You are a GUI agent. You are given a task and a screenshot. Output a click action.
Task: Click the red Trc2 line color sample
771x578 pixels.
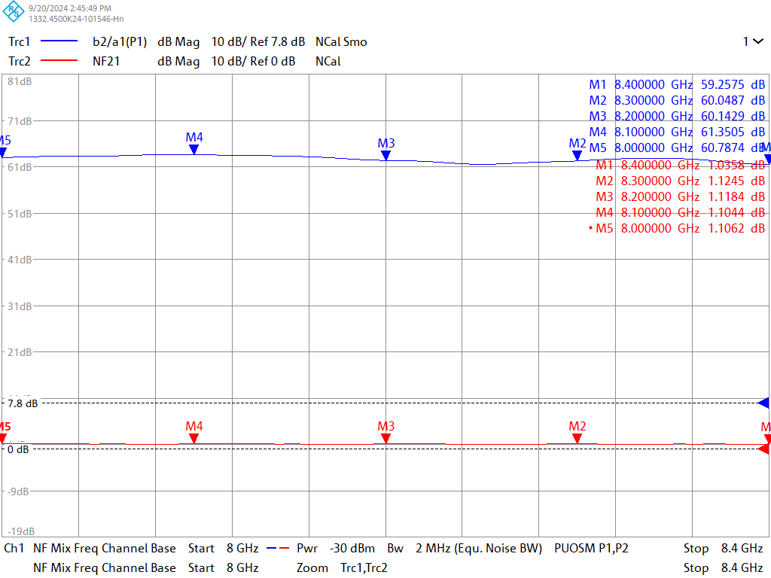click(58, 61)
